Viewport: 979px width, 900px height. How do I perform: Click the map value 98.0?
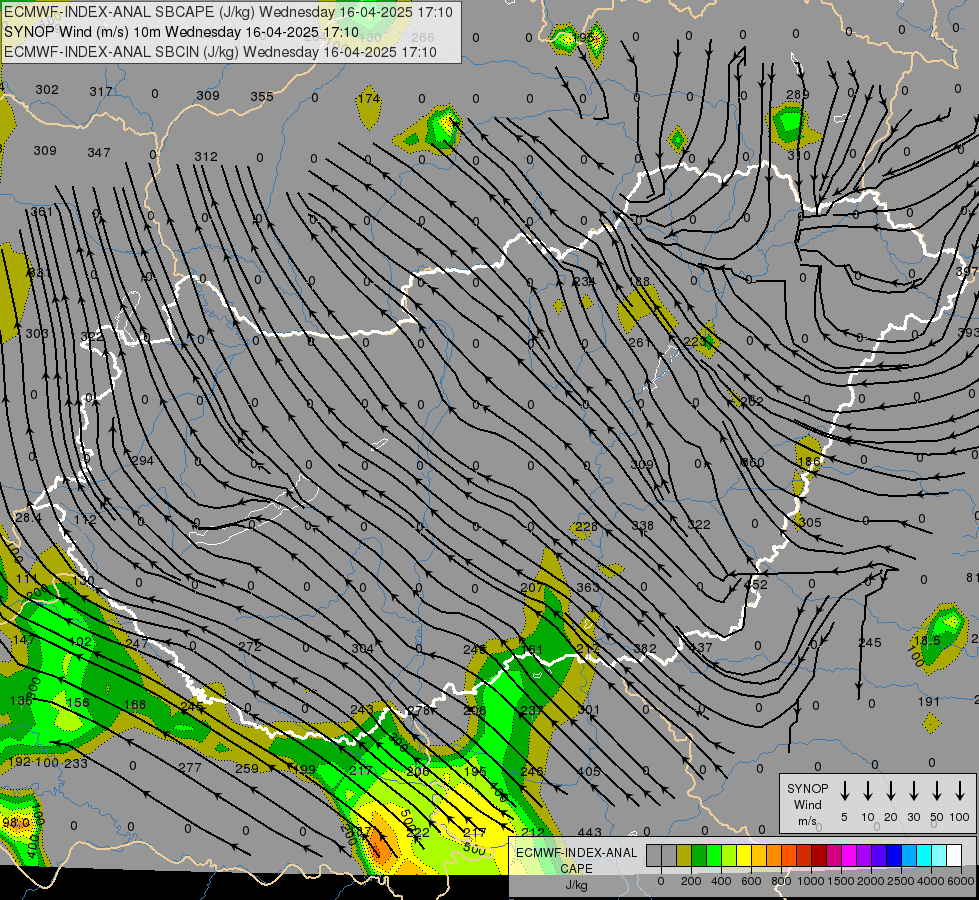tap(16, 823)
